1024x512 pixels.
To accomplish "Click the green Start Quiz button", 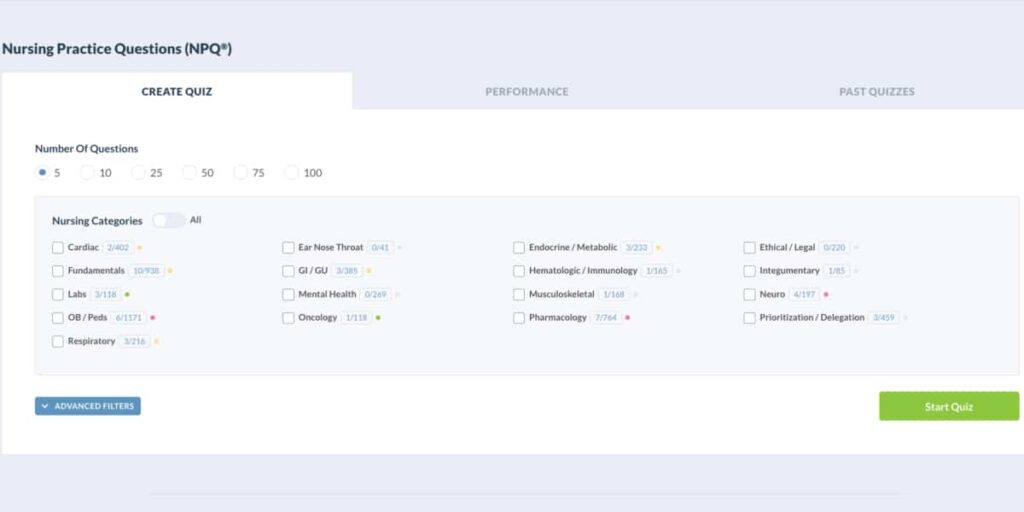I will click(948, 406).
